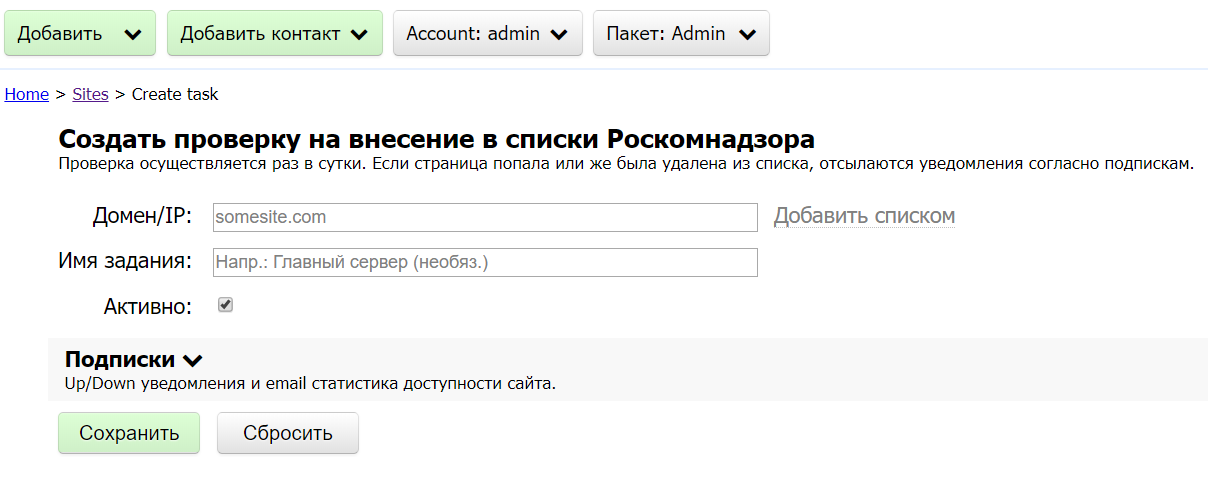Click the Создать проверку heading
This screenshot has width=1208, height=480.
pyautogui.click(x=437, y=138)
